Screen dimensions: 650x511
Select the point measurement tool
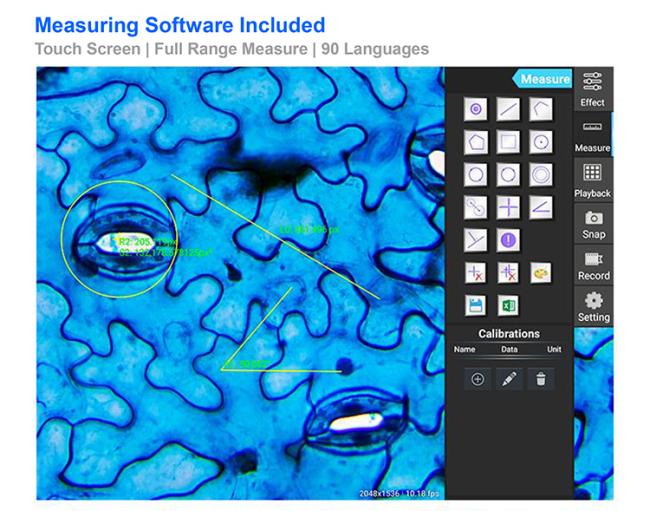[x=477, y=109]
